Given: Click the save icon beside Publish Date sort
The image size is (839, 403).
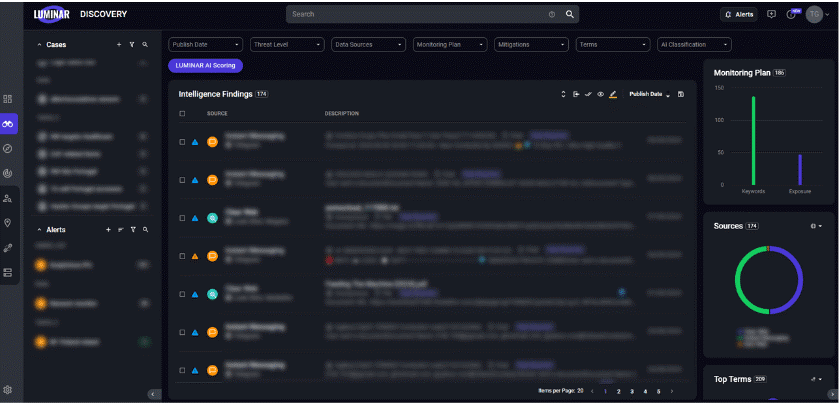Looking at the screenshot, I should pos(681,94).
